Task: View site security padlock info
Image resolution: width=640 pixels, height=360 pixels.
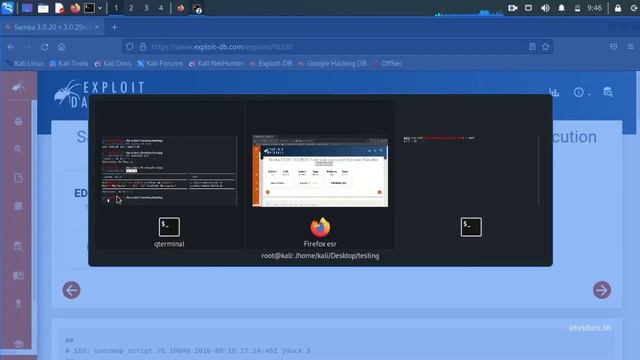Action: pyautogui.click(x=143, y=47)
